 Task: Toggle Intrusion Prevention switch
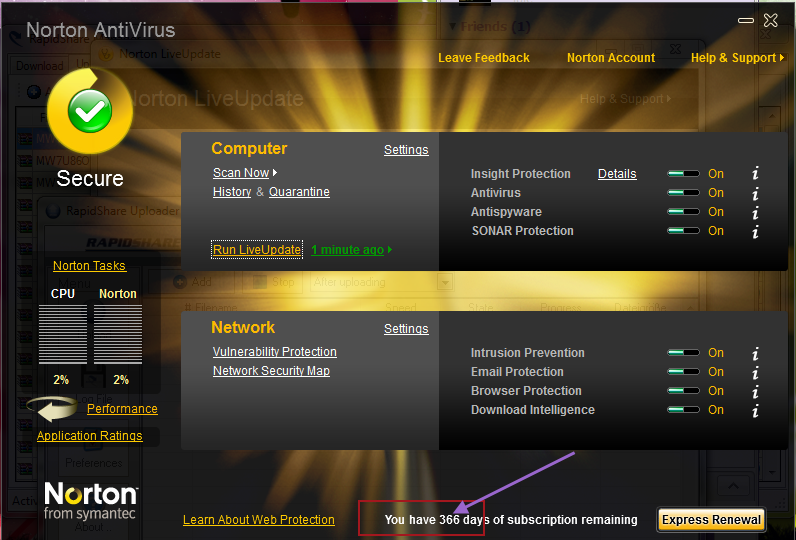point(683,353)
